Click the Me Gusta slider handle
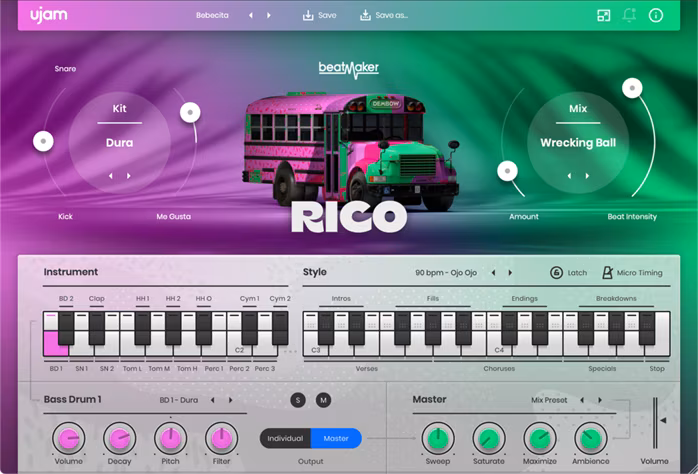Screen dimensions: 698x474 point(190,113)
